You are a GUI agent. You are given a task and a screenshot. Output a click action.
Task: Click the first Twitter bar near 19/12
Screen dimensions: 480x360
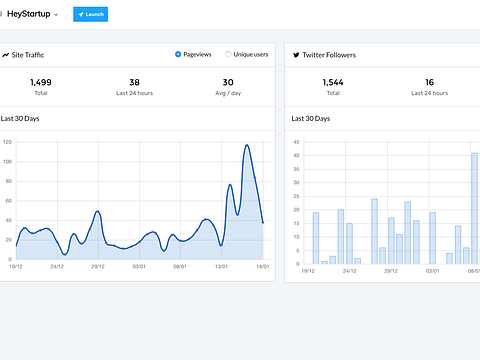pyautogui.click(x=316, y=238)
